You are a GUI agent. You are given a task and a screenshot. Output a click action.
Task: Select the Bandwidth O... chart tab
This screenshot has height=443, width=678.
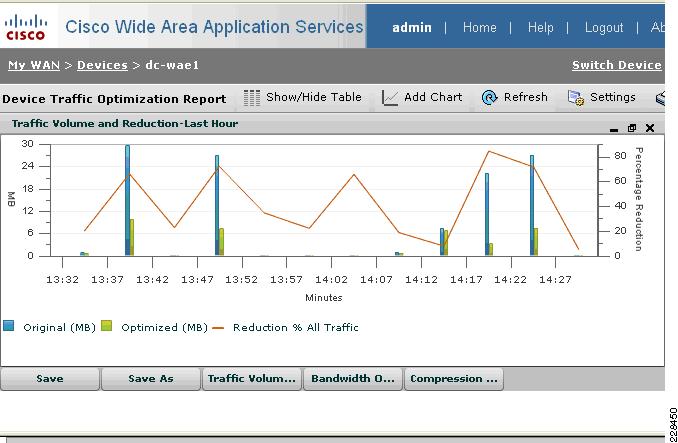tap(353, 379)
